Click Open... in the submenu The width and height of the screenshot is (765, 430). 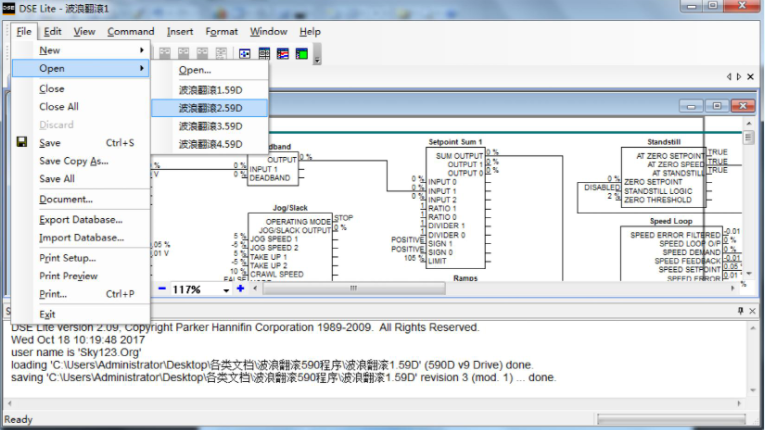pyautogui.click(x=195, y=70)
